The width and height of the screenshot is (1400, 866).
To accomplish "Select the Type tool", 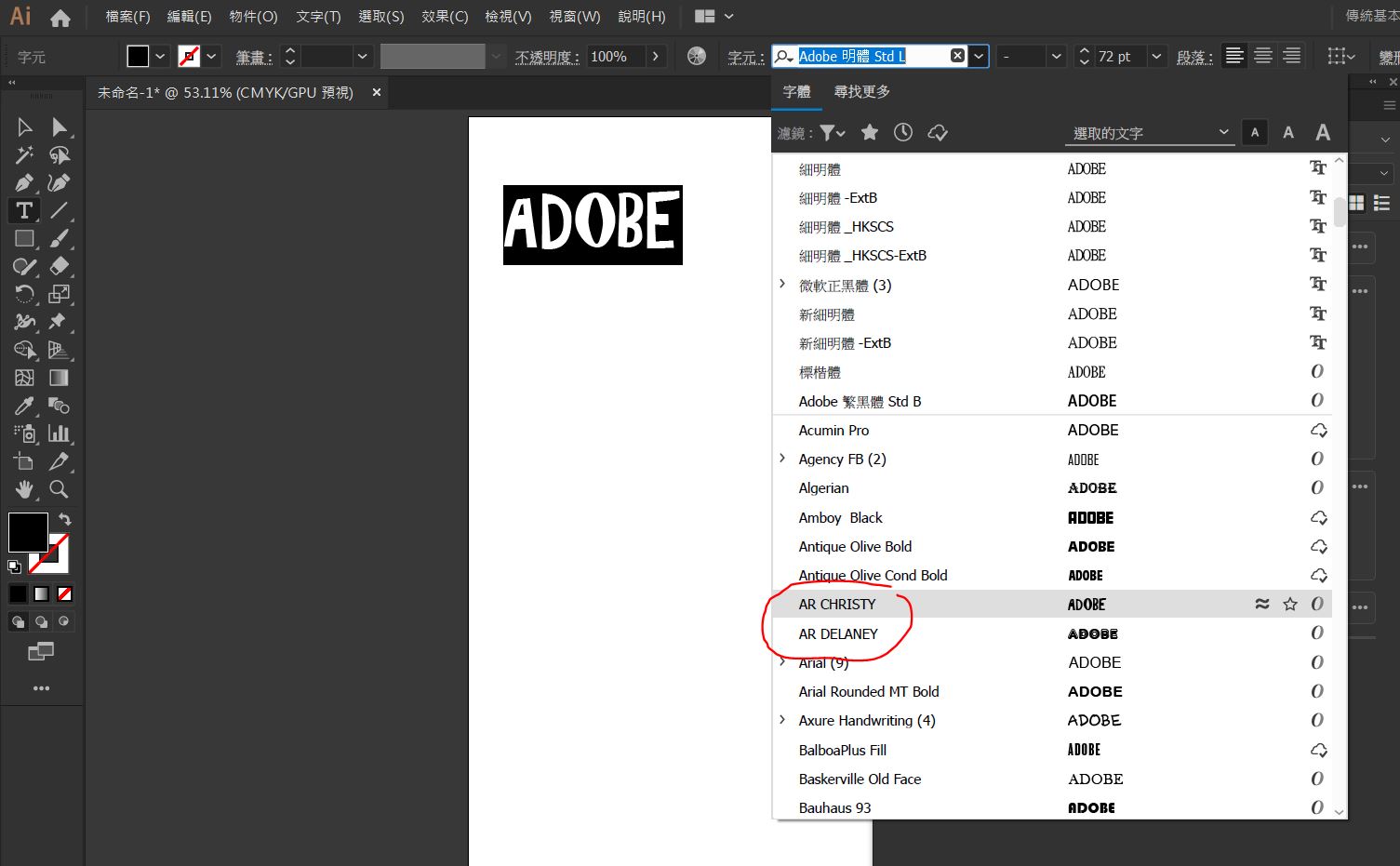I will click(24, 210).
